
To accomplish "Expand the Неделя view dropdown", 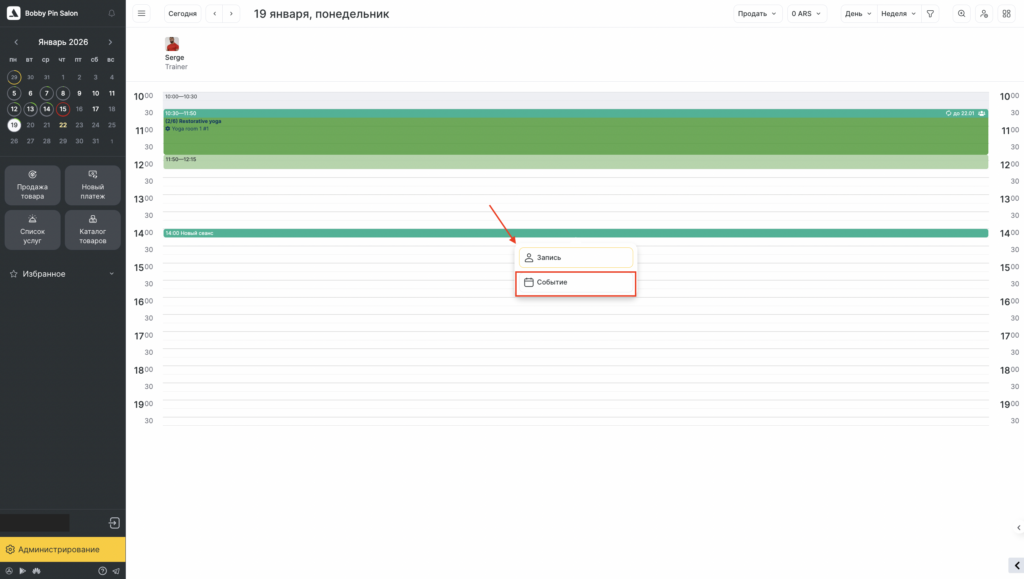I will tap(898, 14).
